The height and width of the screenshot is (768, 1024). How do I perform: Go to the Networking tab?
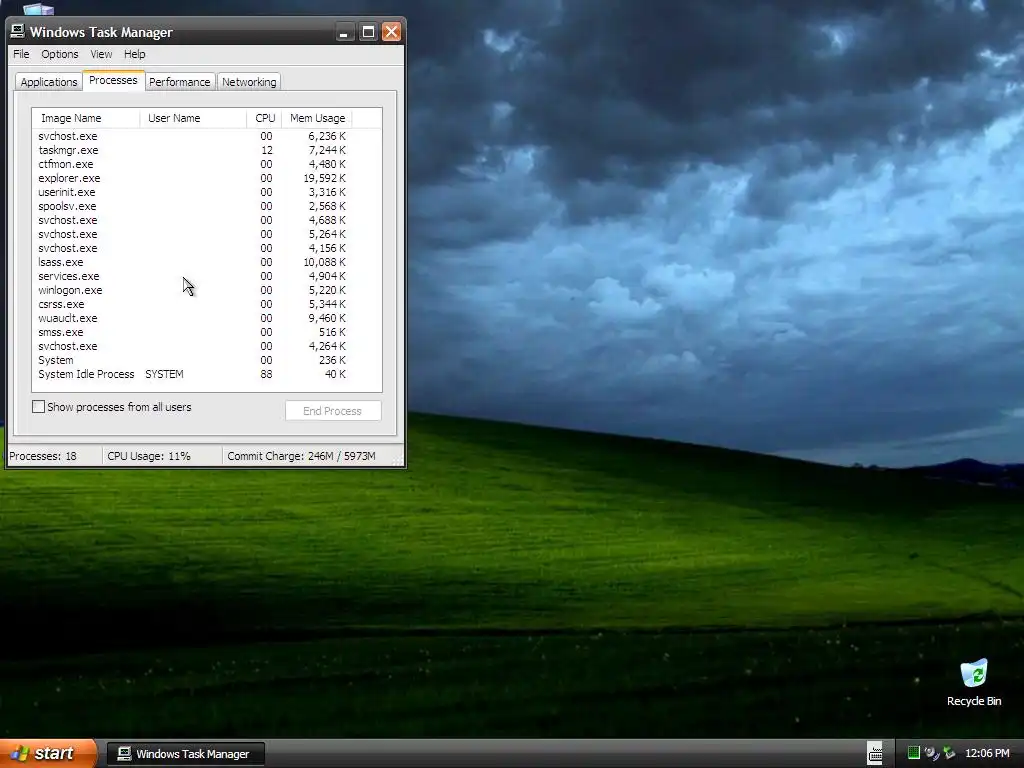(249, 82)
